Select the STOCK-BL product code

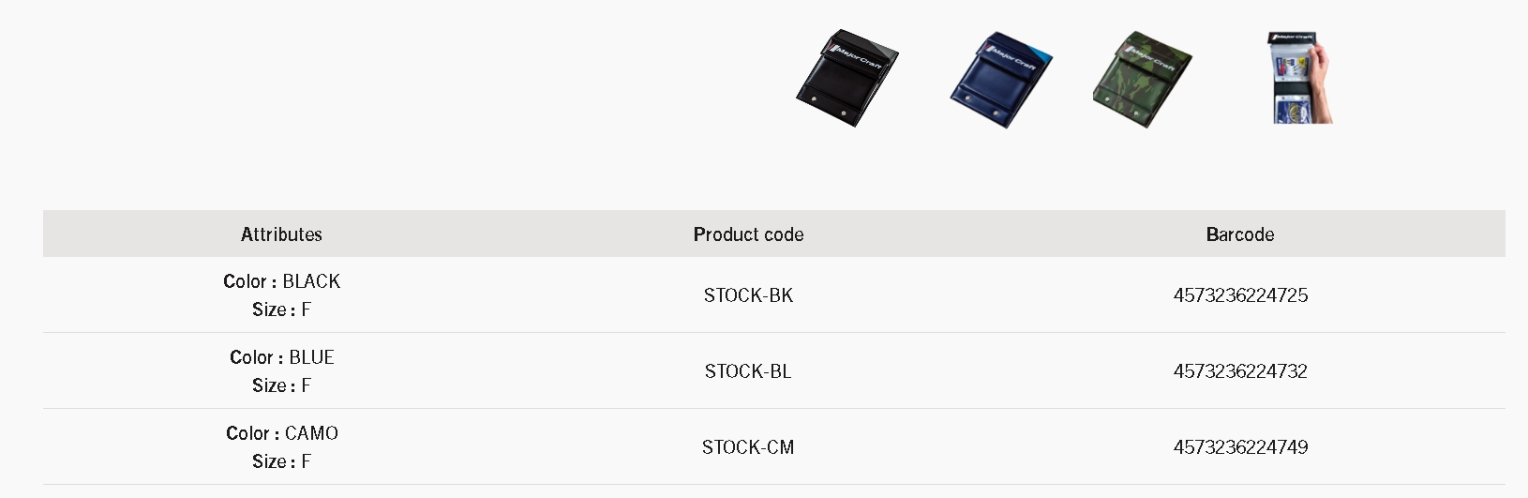(748, 371)
